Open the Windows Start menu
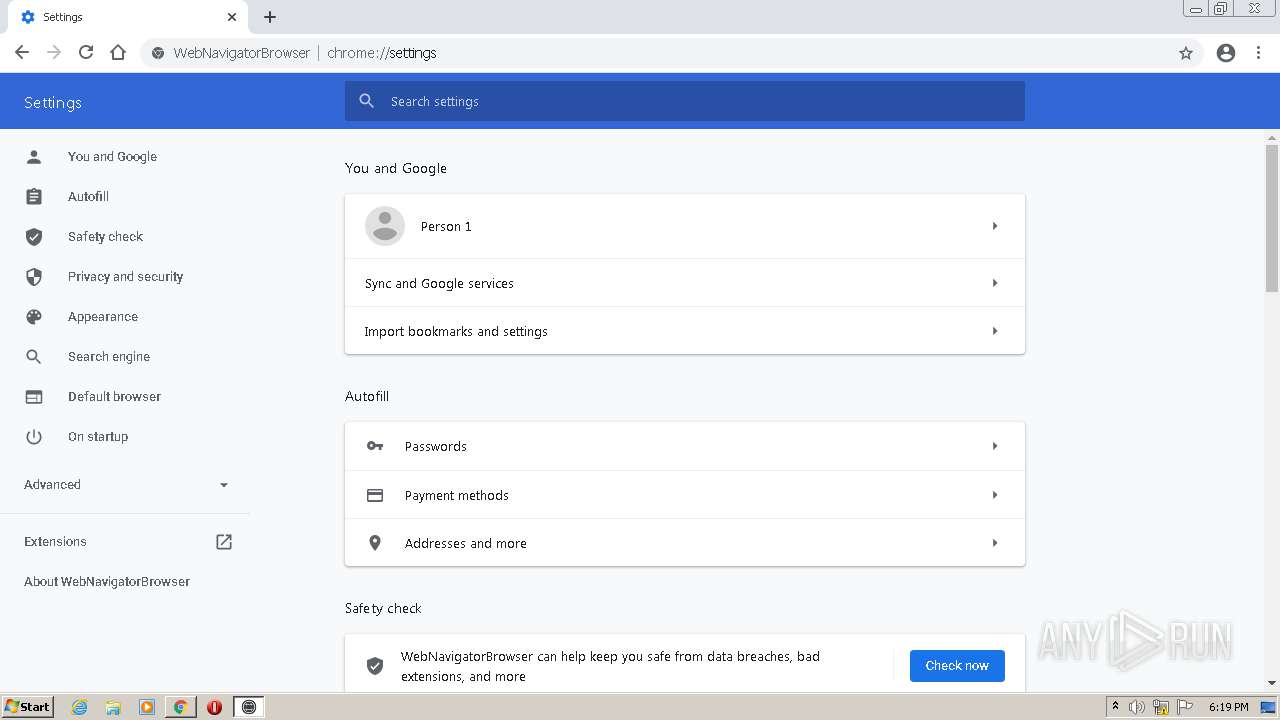The height and width of the screenshot is (720, 1280). 27,707
